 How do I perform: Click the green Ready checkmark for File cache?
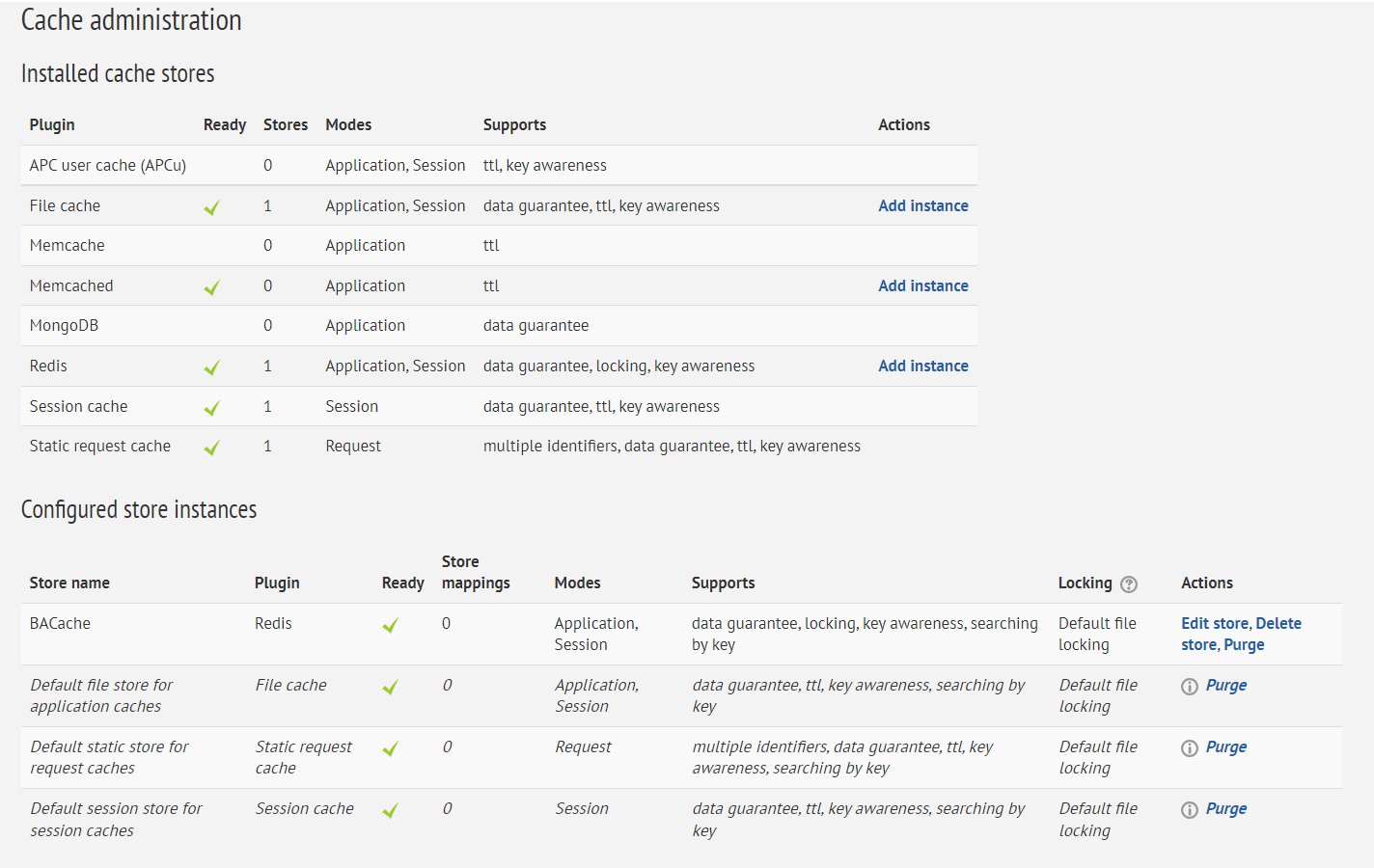point(211,204)
